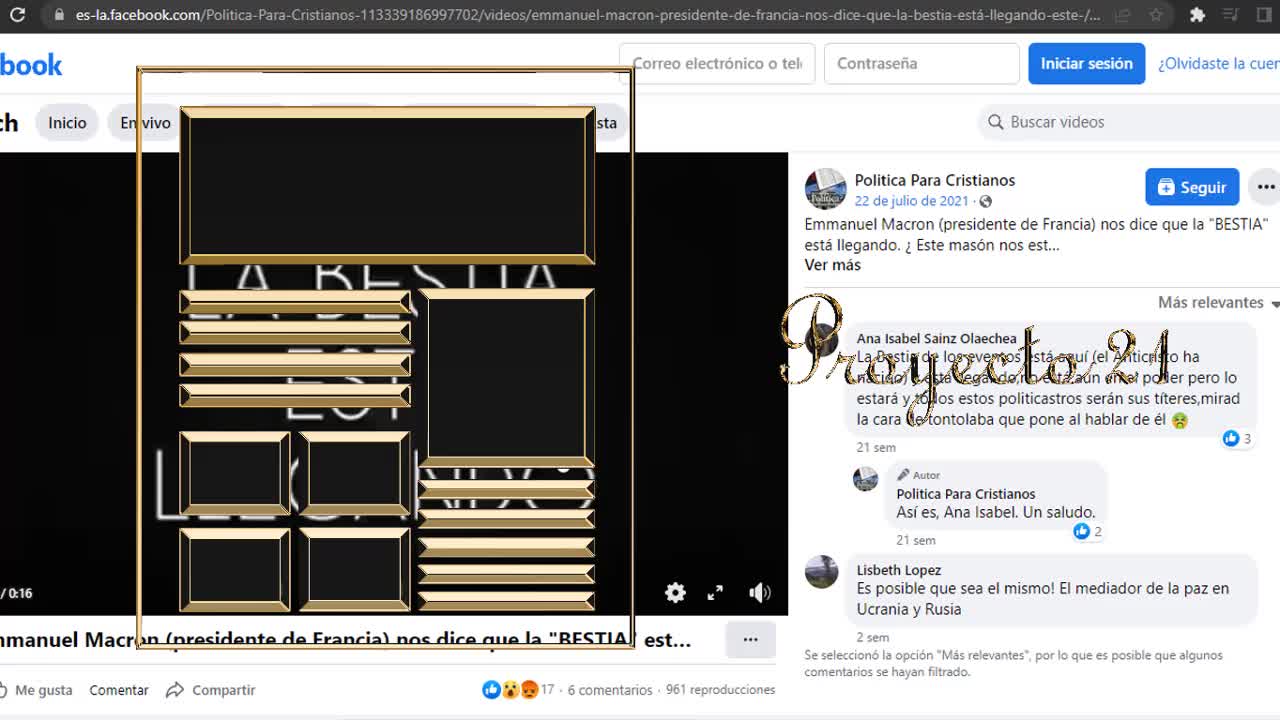This screenshot has height=720, width=1280.
Task: Open Lisbeth Lopez's profile name
Action: pos(899,570)
